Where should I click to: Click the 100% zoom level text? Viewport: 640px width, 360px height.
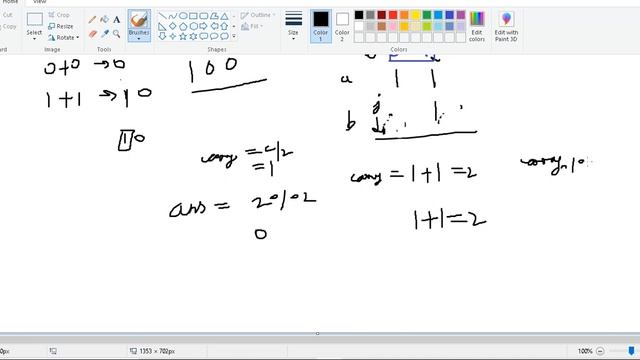tap(585, 351)
